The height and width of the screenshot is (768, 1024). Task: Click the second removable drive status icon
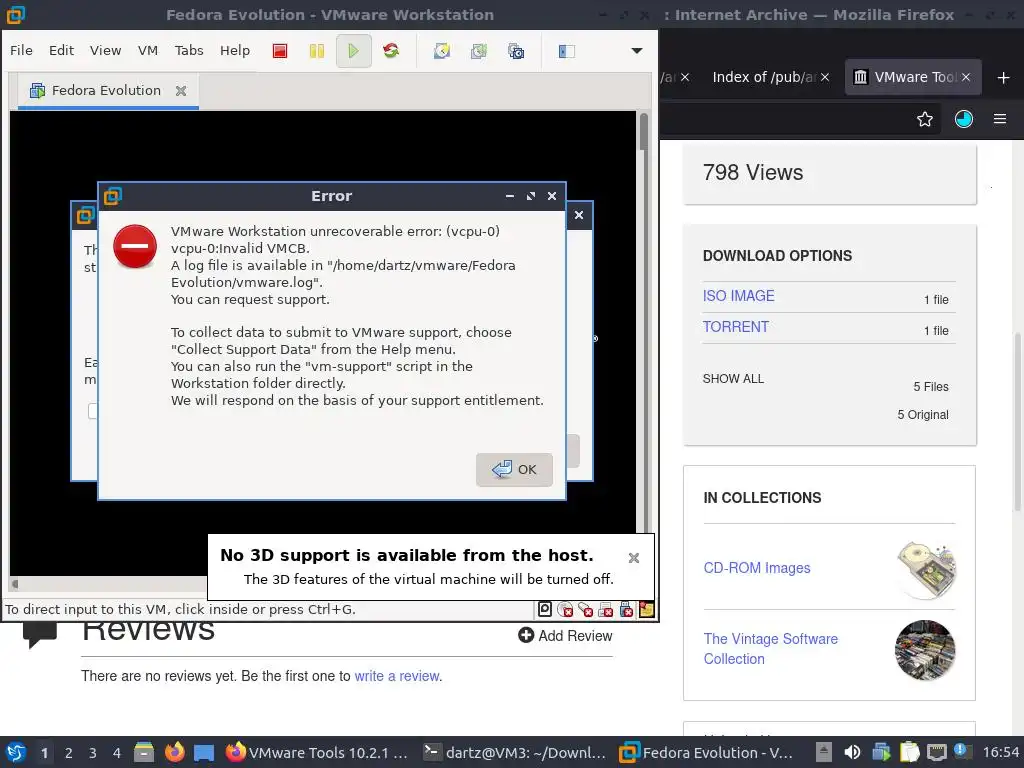click(x=586, y=609)
